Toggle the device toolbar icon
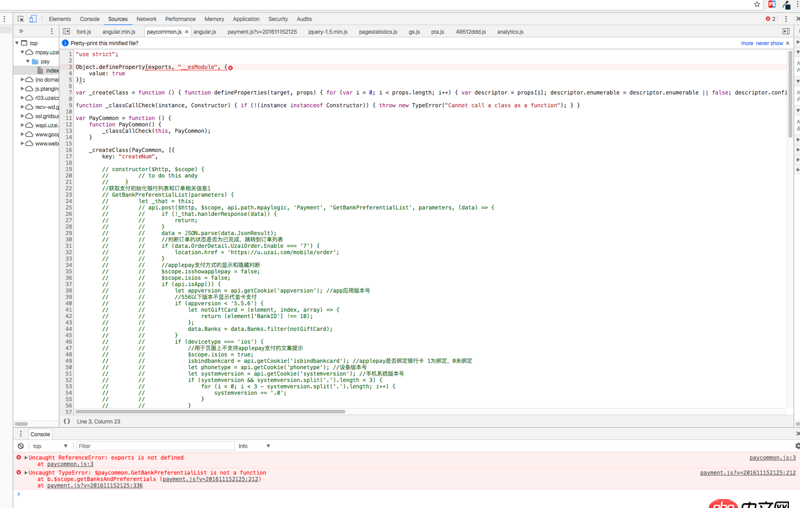Viewport: 800px width, 508px height. (x=33, y=19)
